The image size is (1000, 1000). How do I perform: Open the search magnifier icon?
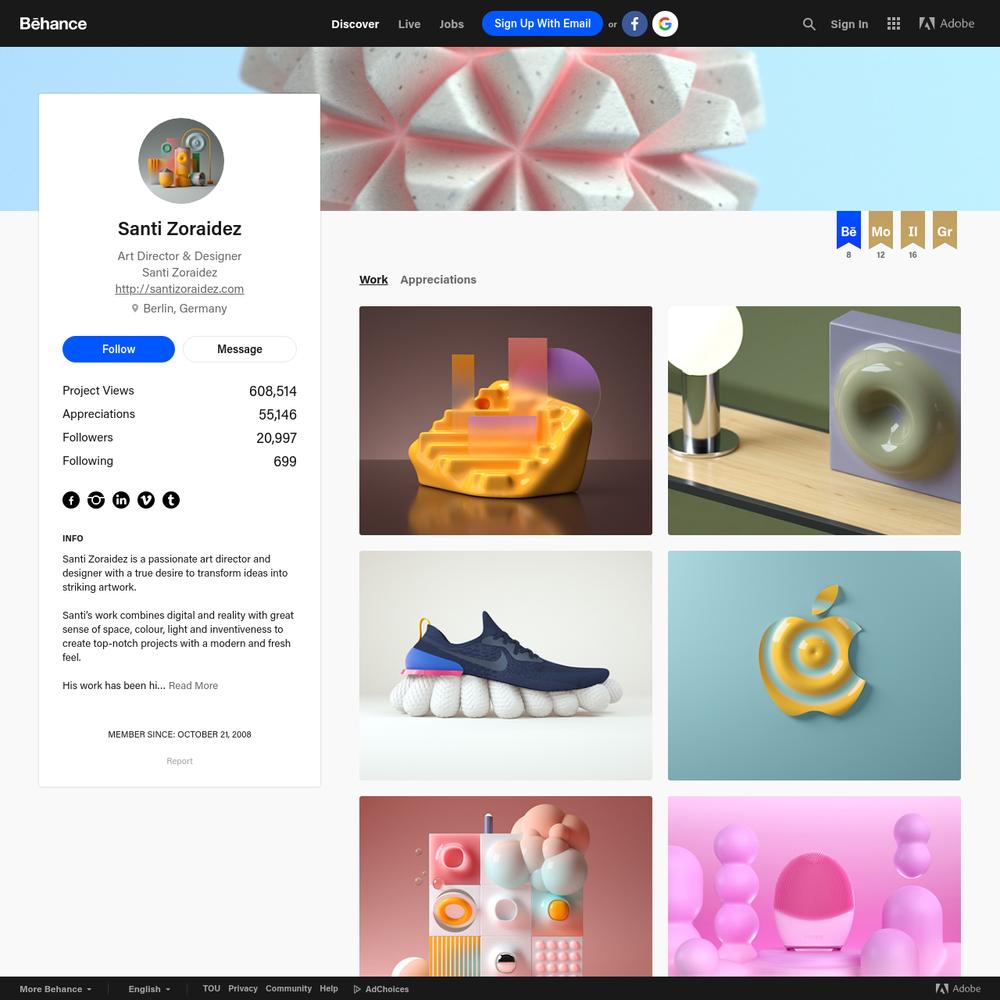pos(809,24)
